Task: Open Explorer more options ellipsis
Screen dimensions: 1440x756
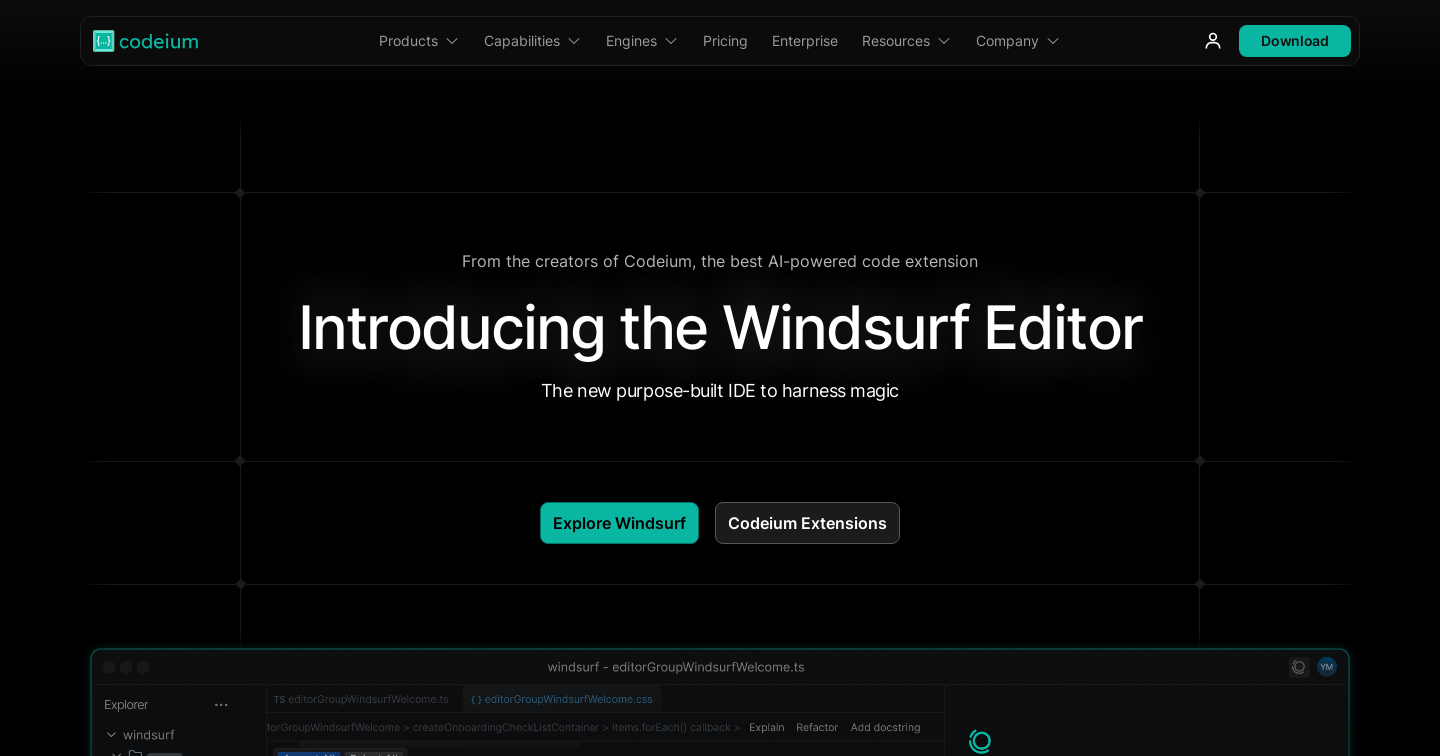Action: click(221, 705)
